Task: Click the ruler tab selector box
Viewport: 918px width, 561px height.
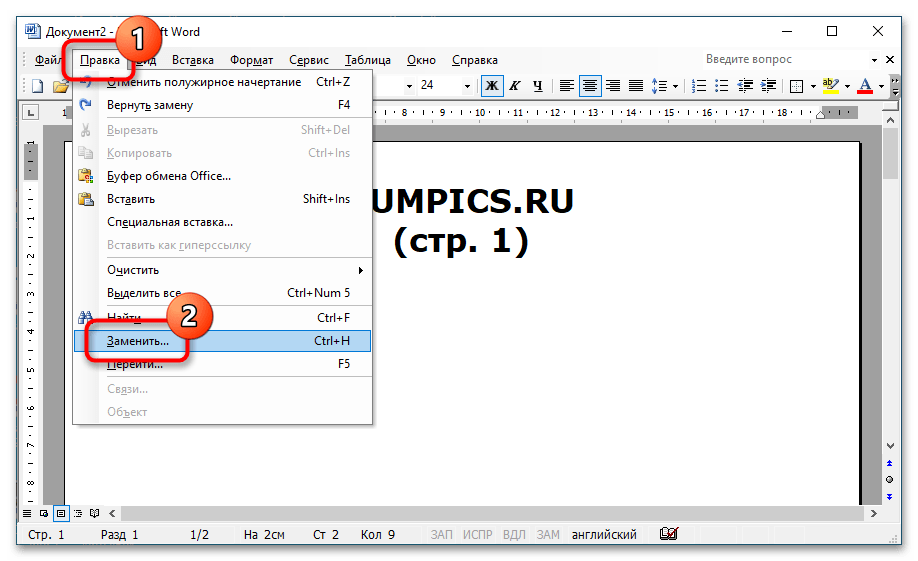Action: pyautogui.click(x=30, y=112)
